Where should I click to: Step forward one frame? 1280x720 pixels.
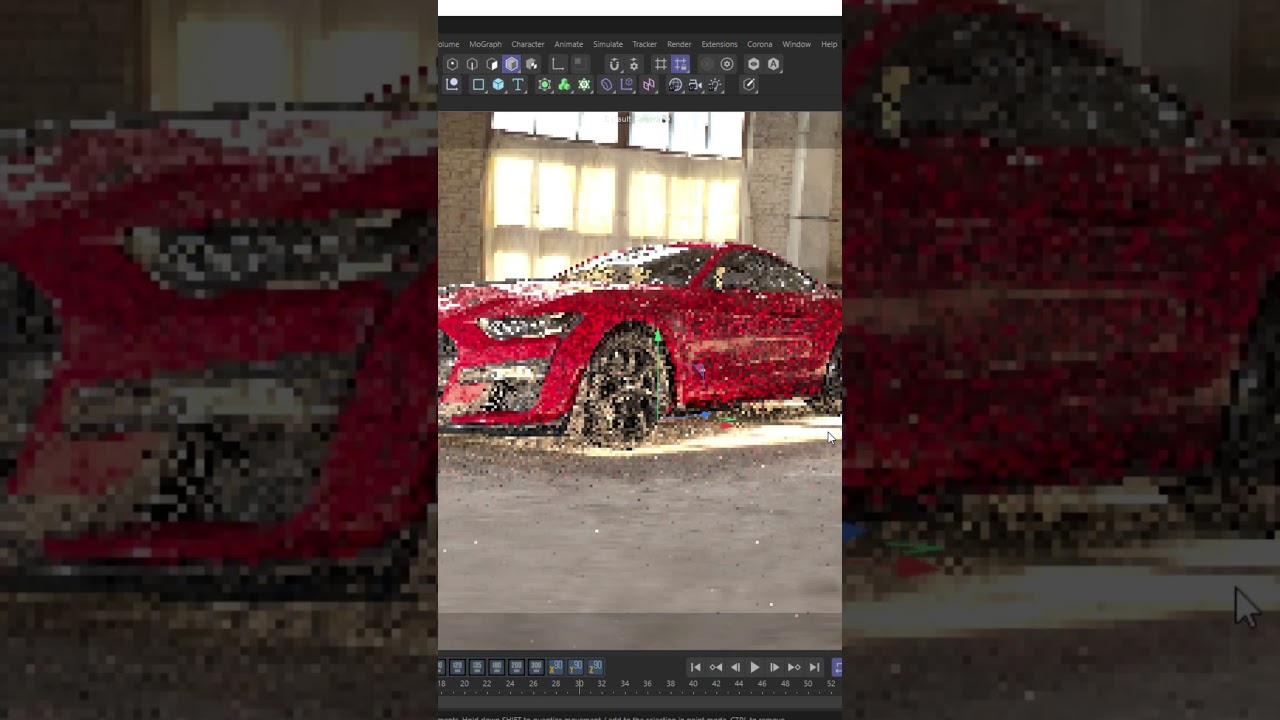774,667
